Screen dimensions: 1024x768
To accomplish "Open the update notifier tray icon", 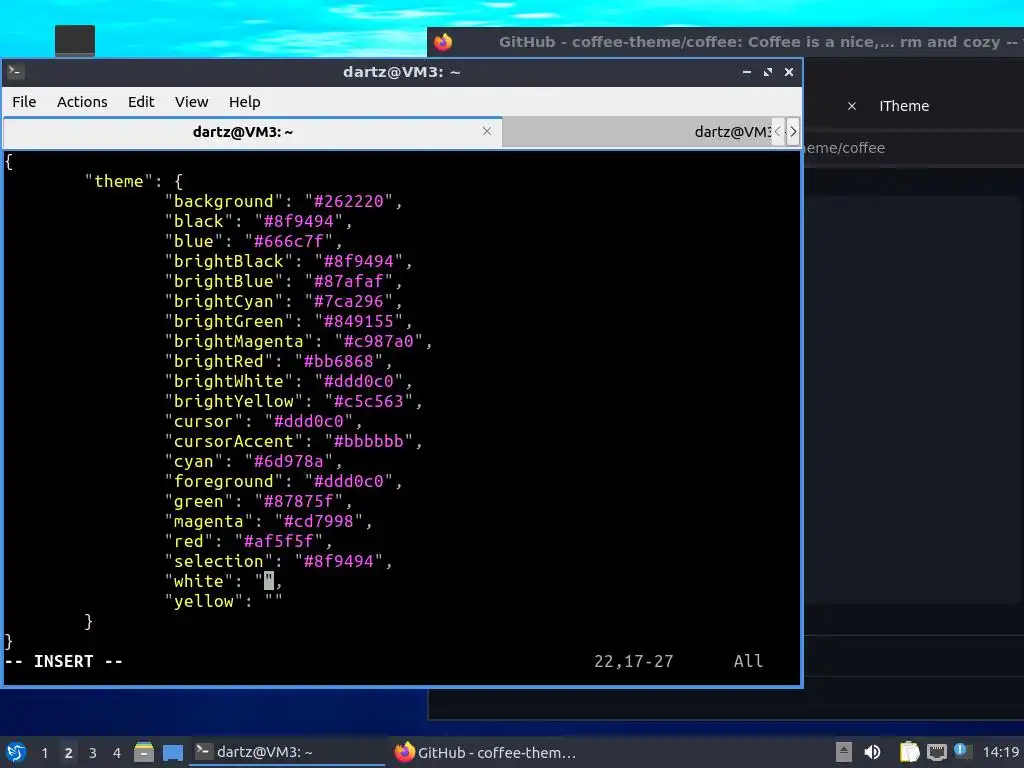I will click(x=961, y=751).
